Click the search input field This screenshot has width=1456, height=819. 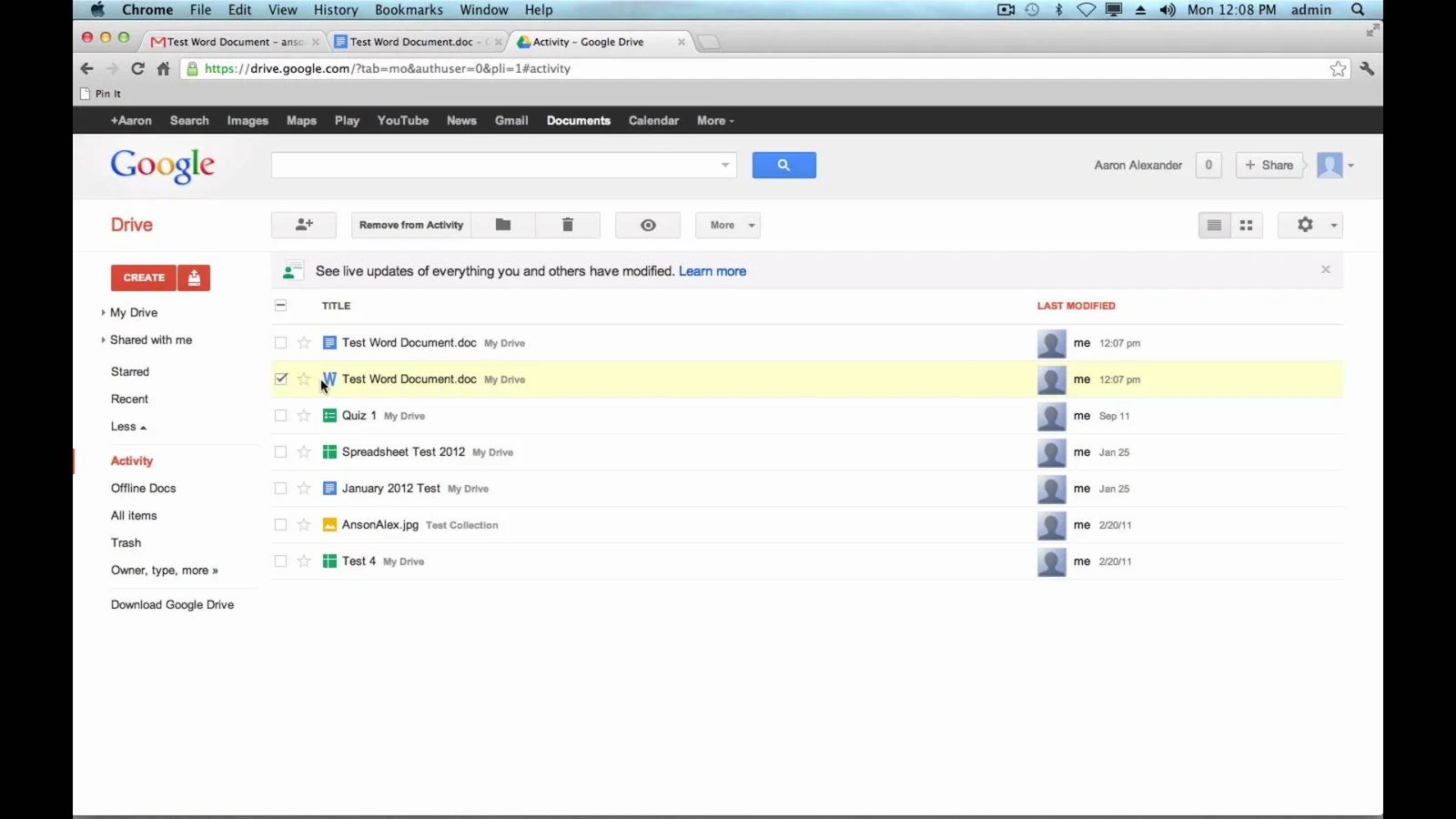pyautogui.click(x=496, y=165)
